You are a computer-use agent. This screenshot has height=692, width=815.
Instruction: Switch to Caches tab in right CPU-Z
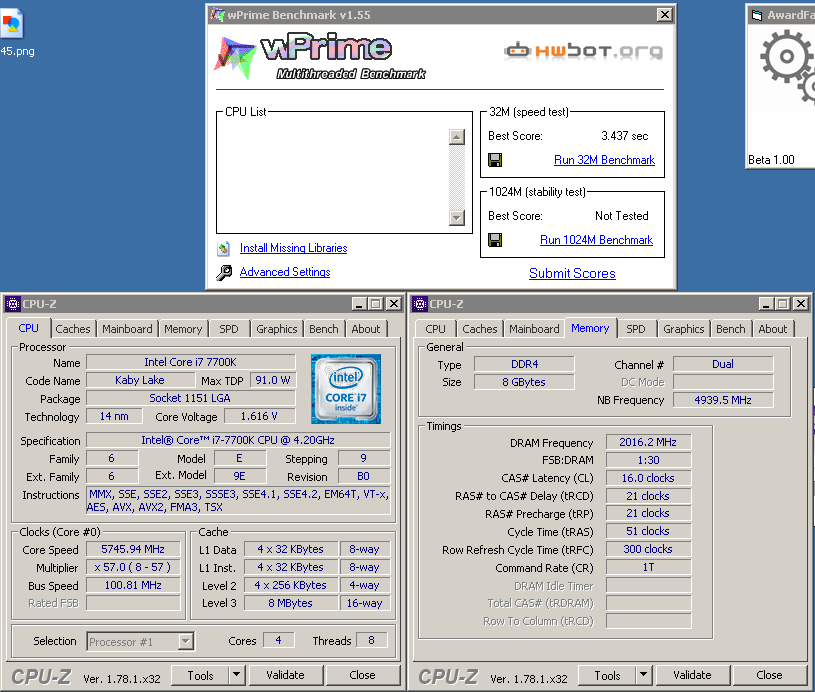(x=480, y=329)
